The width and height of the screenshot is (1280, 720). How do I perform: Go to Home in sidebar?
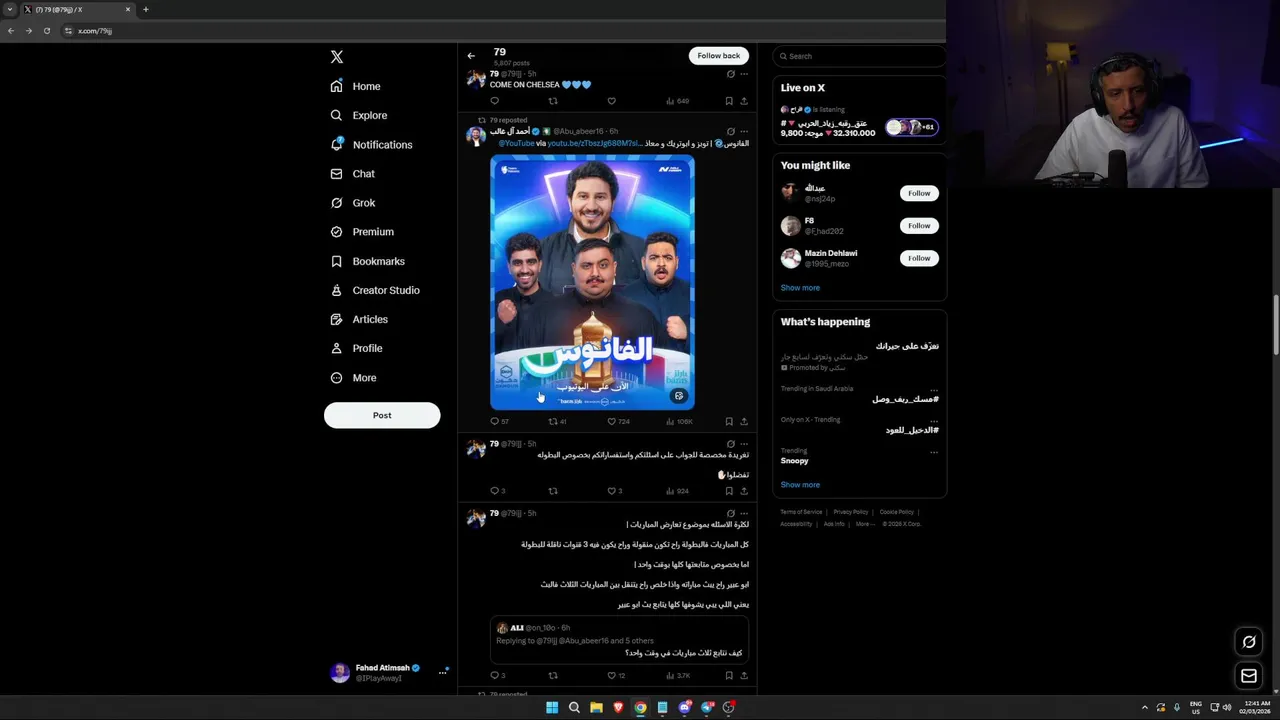click(356, 86)
